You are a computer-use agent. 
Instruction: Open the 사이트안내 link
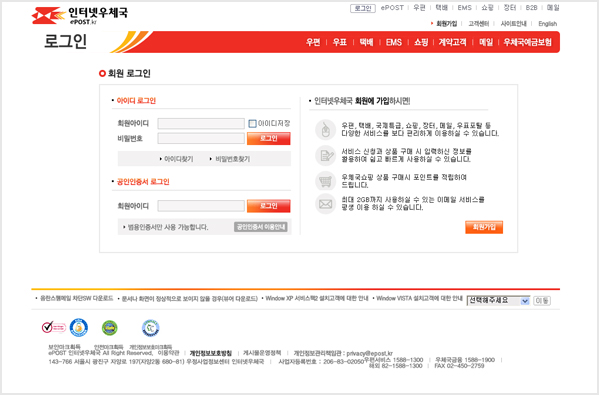coord(513,24)
